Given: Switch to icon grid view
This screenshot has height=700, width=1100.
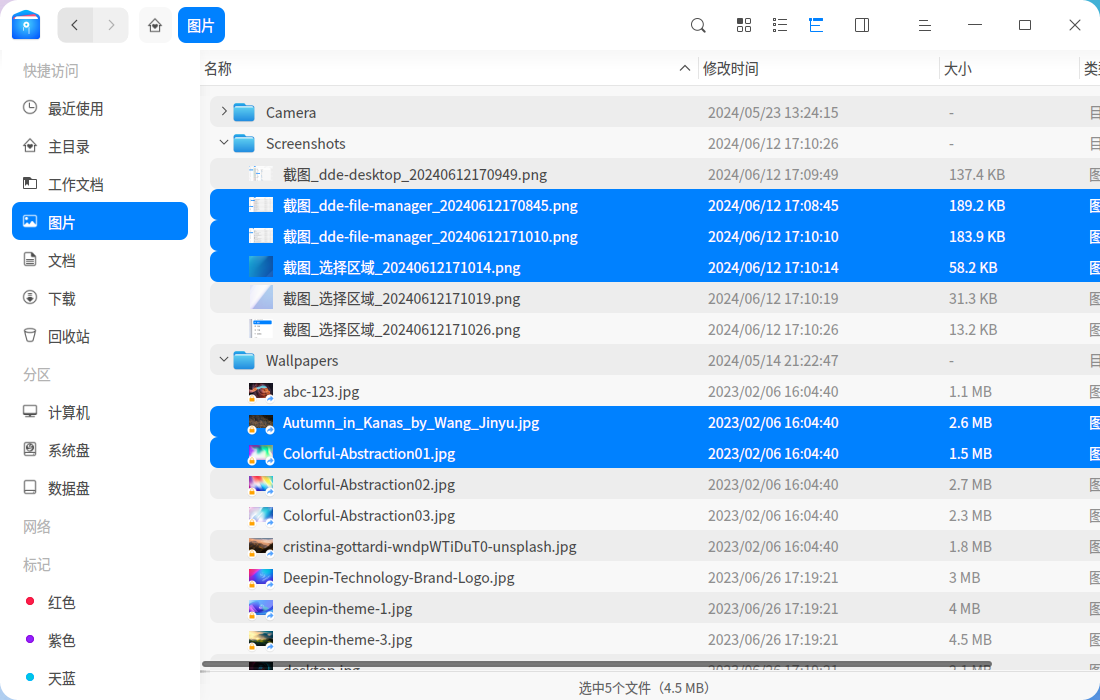Looking at the screenshot, I should point(743,25).
